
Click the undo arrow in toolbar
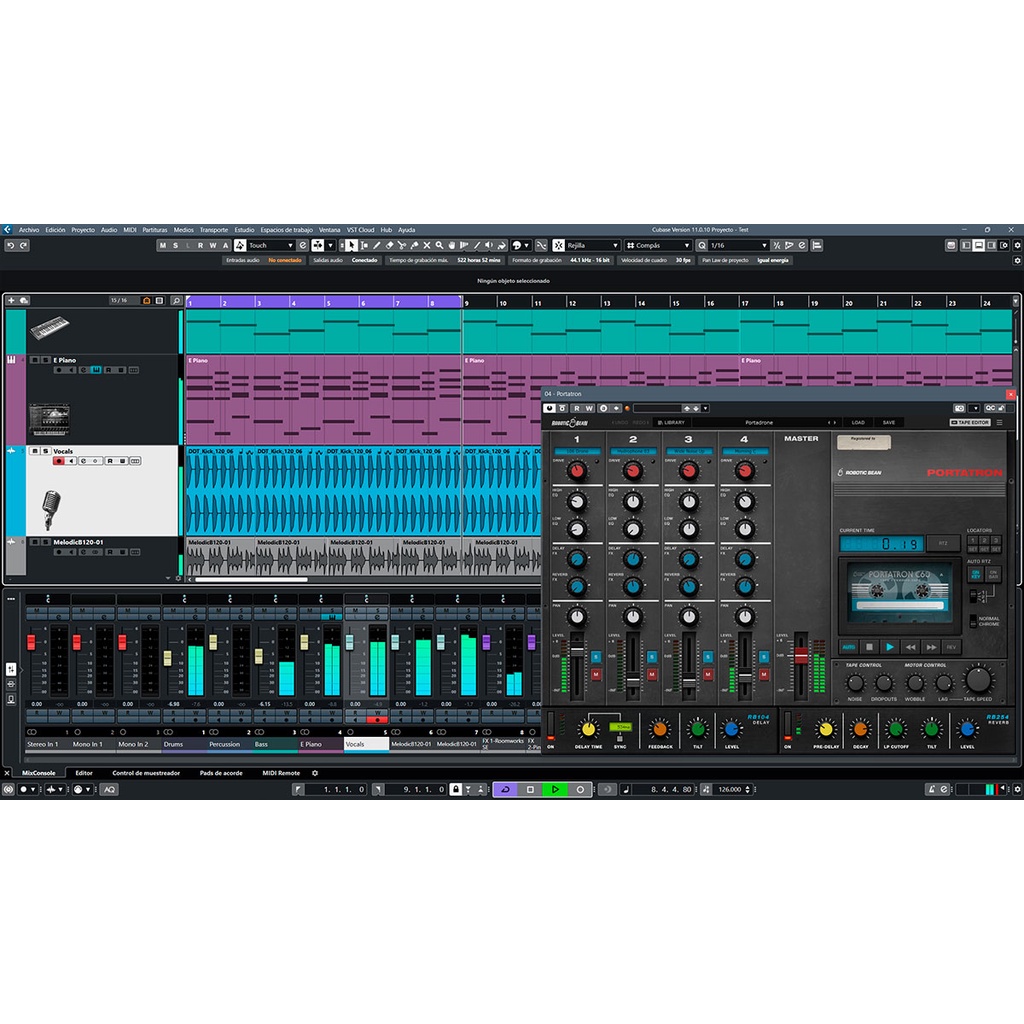click(x=10, y=245)
